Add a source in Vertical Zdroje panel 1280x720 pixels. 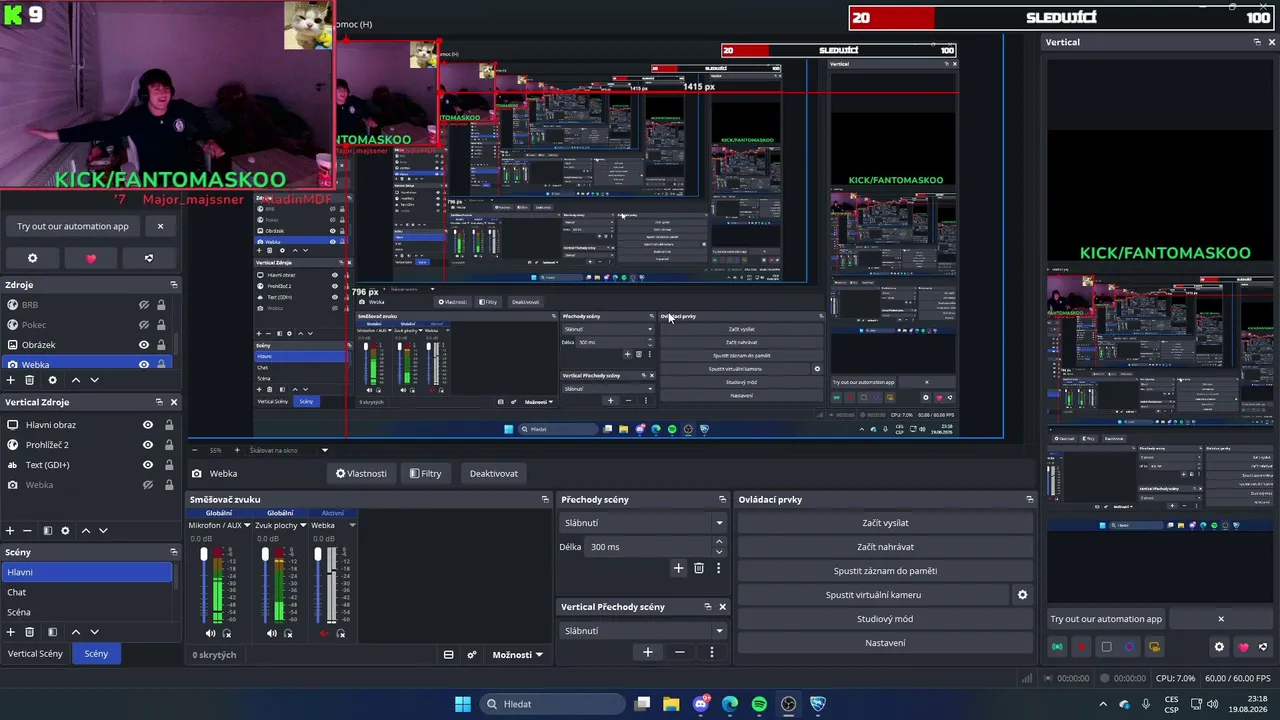[10, 531]
